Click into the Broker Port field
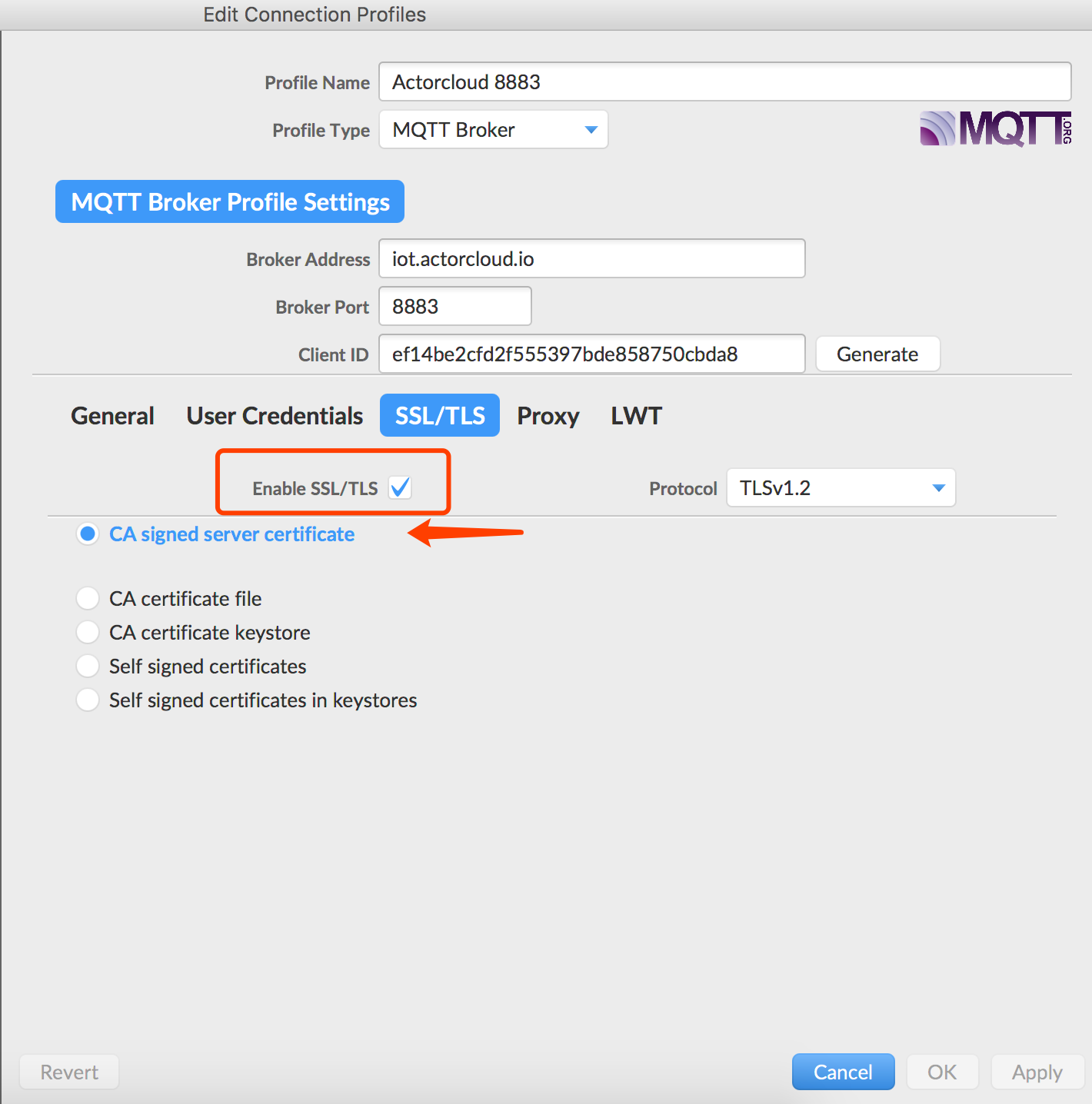Image resolution: width=1092 pixels, height=1104 pixels. 455,306
